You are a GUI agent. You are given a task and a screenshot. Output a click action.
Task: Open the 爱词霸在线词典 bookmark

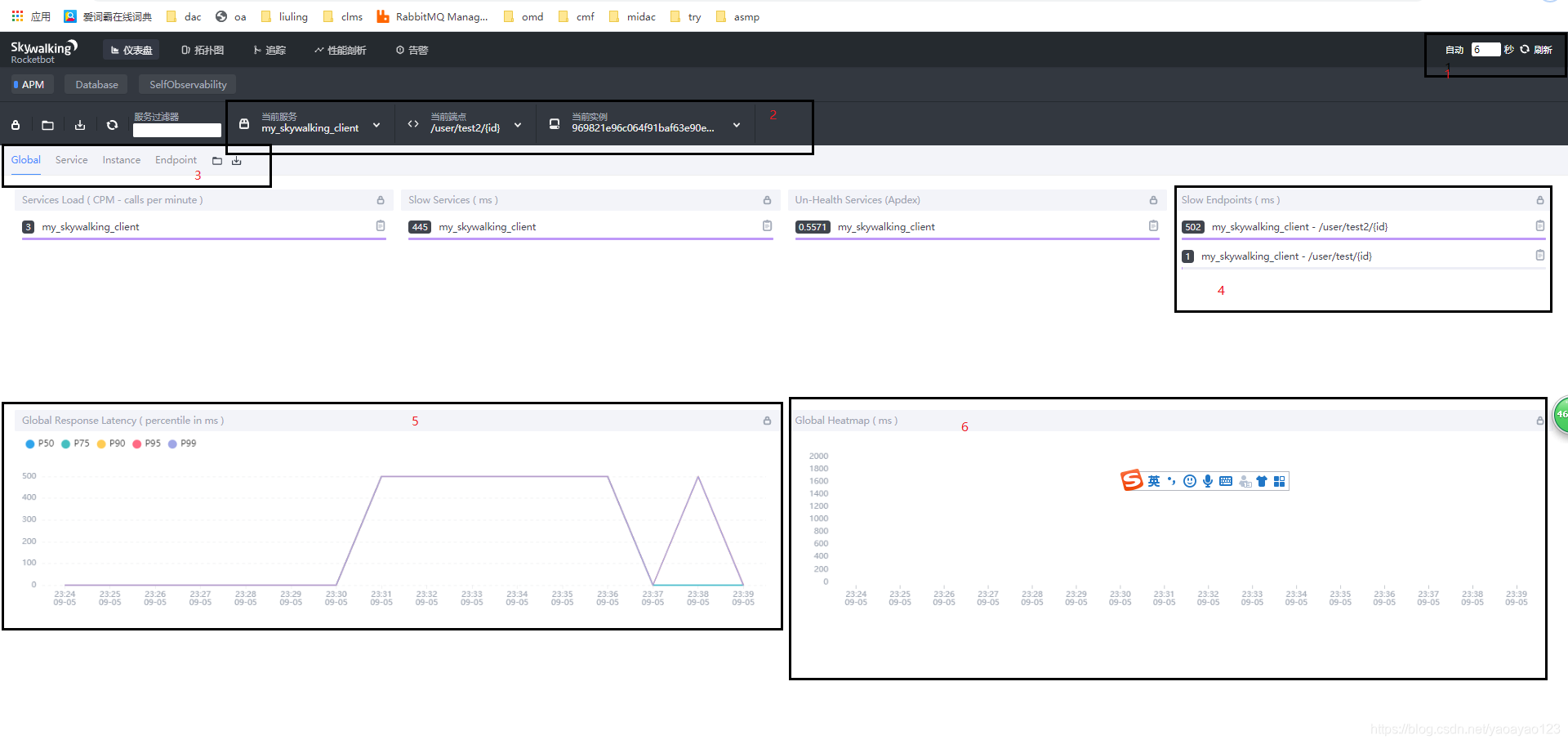tap(108, 16)
